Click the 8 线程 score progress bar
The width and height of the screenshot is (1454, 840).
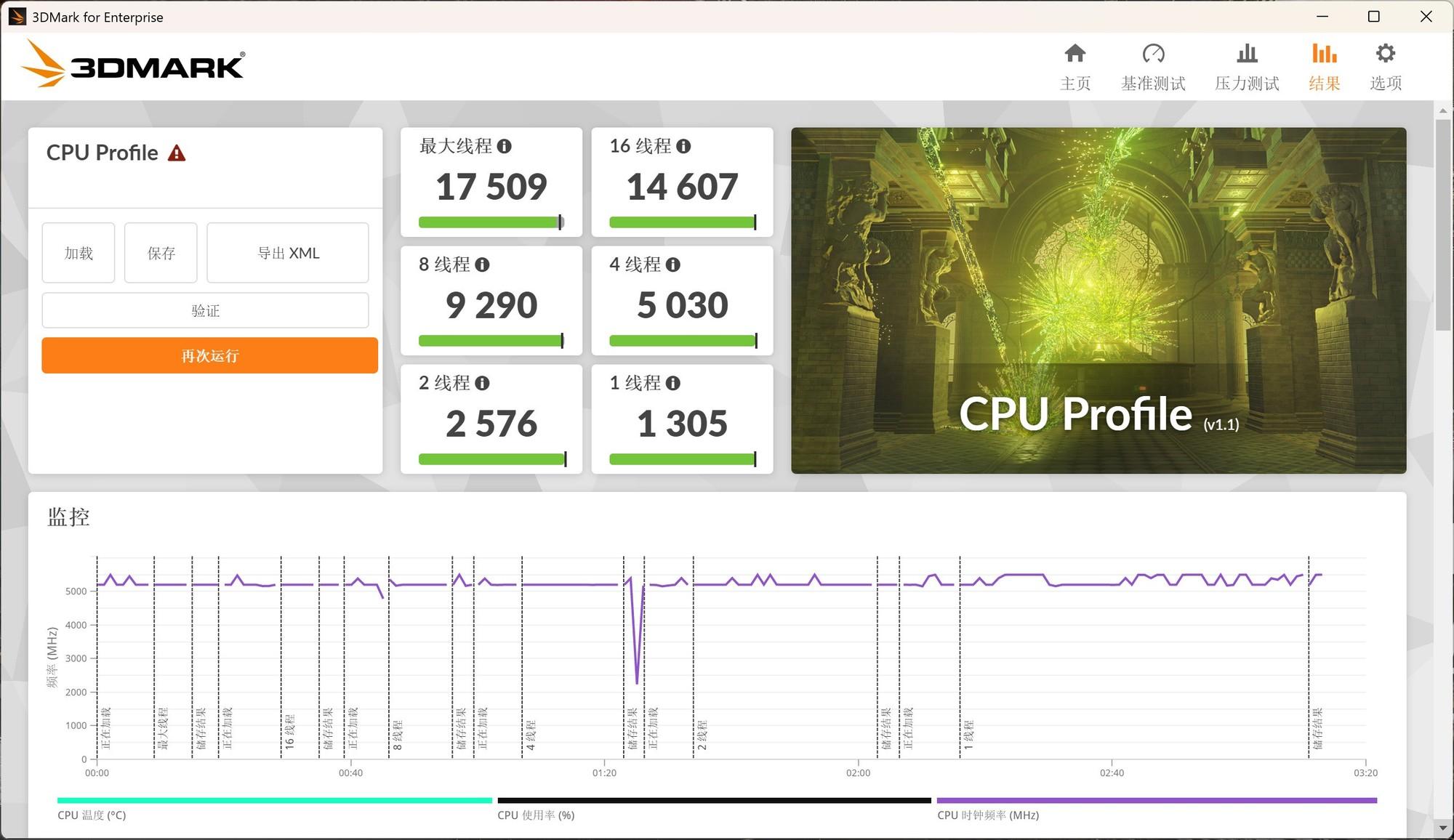click(x=491, y=341)
